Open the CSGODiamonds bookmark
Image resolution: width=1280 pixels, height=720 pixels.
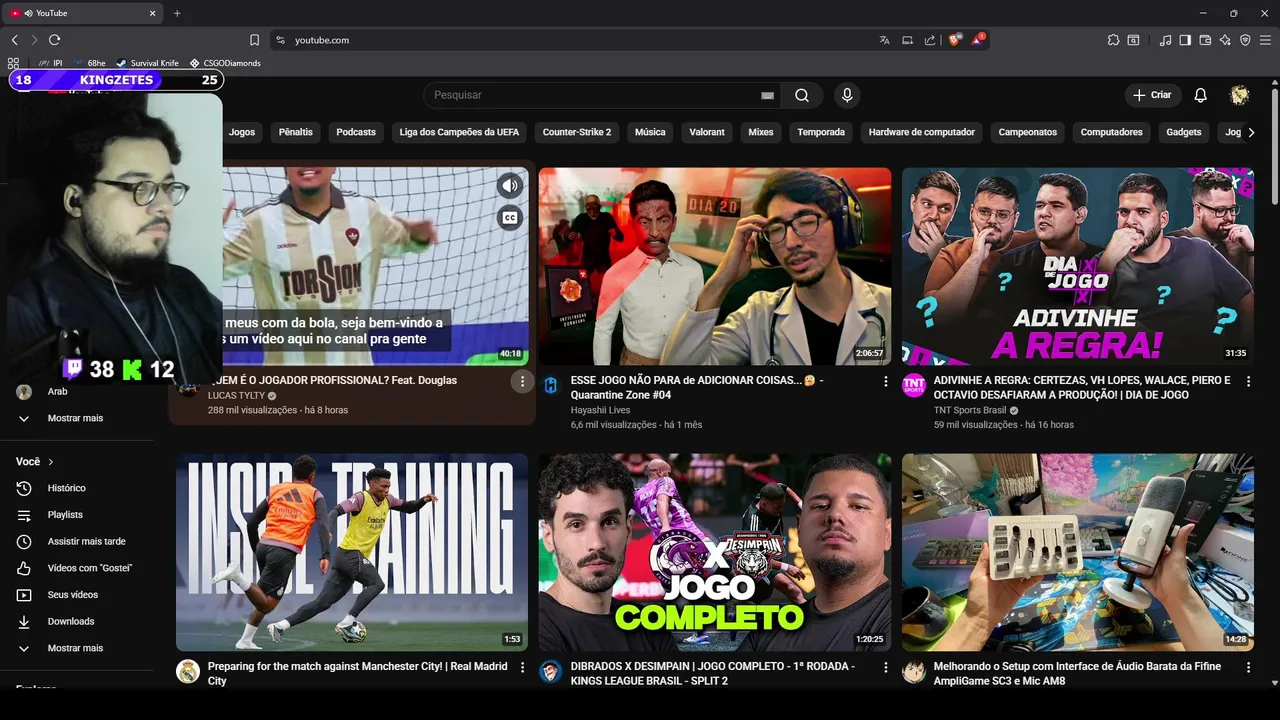tap(225, 63)
